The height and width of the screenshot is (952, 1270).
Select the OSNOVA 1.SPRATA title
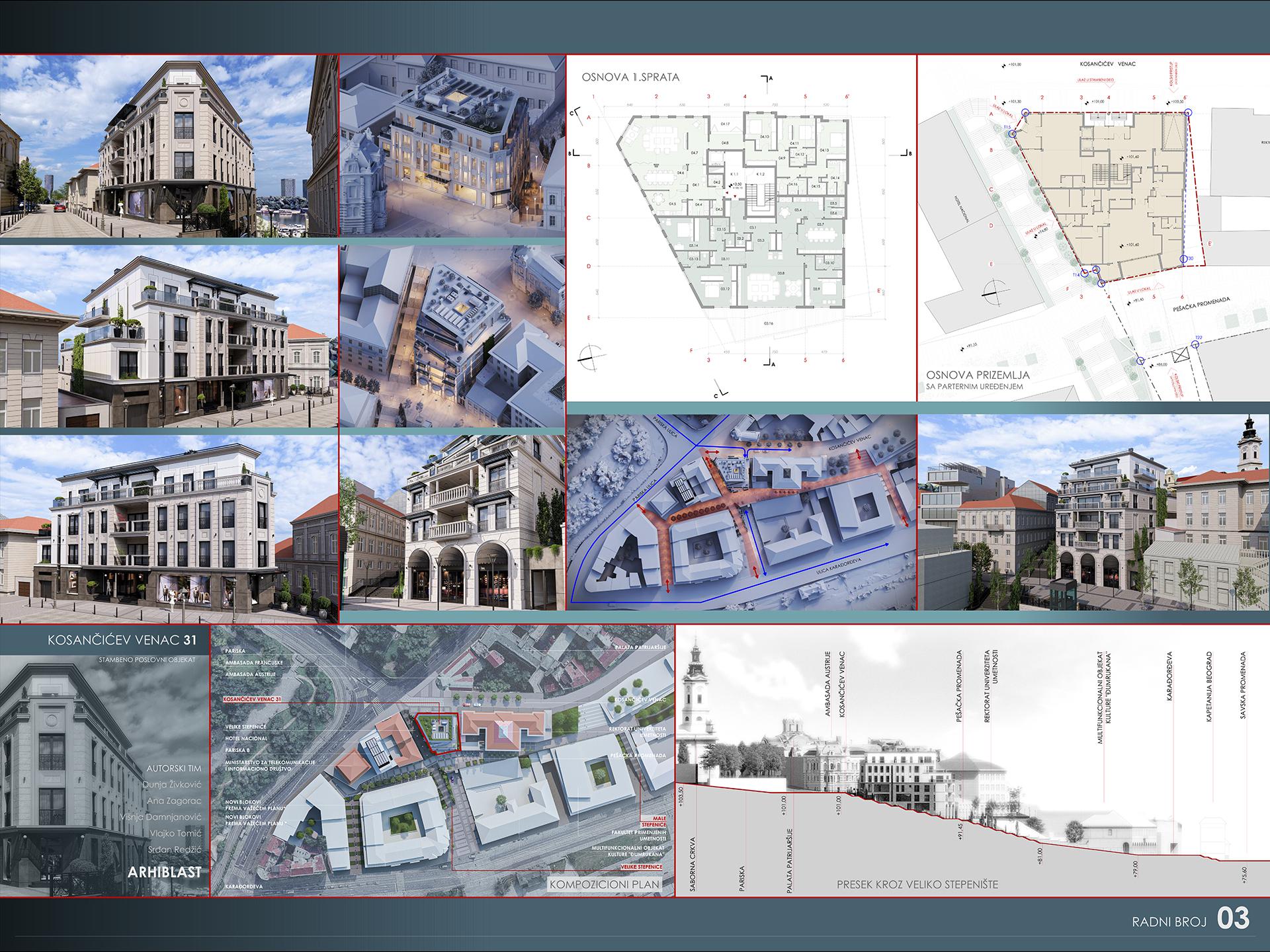(630, 77)
